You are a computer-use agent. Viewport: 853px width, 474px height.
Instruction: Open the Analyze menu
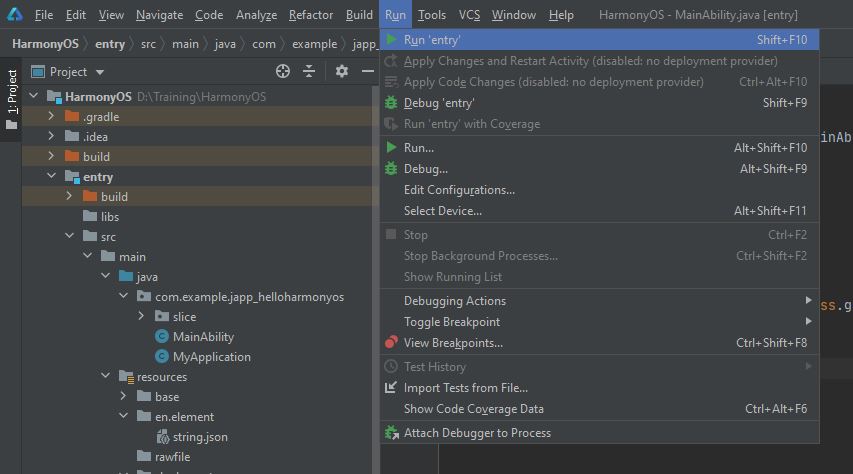(x=256, y=15)
